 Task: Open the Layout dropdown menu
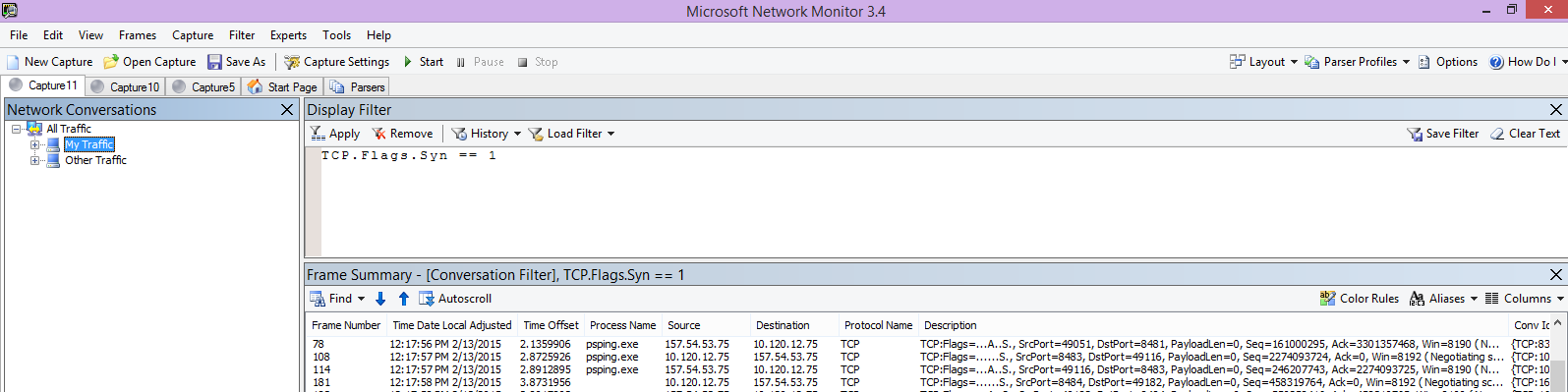pyautogui.click(x=1263, y=62)
